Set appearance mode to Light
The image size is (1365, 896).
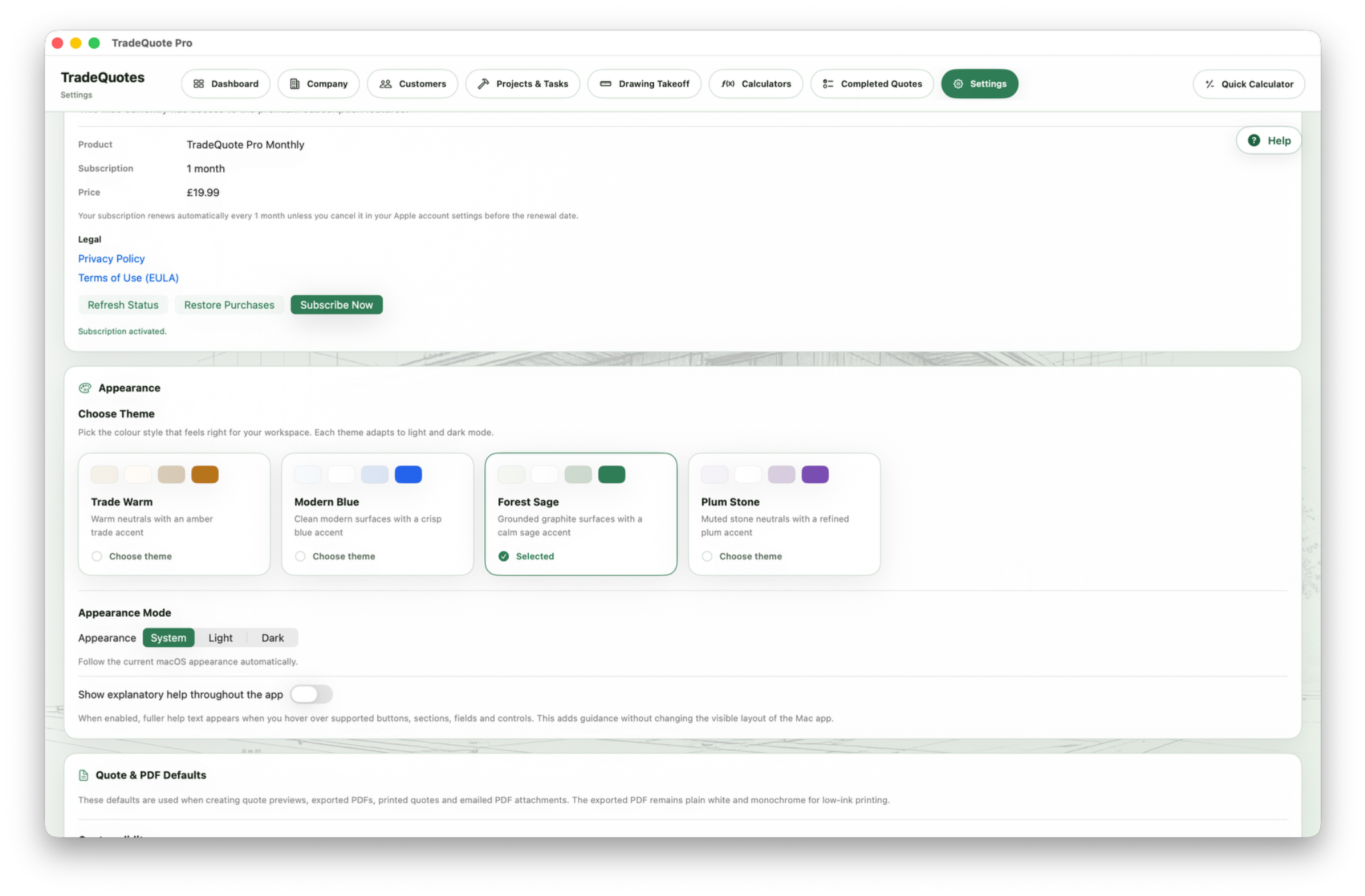220,638
